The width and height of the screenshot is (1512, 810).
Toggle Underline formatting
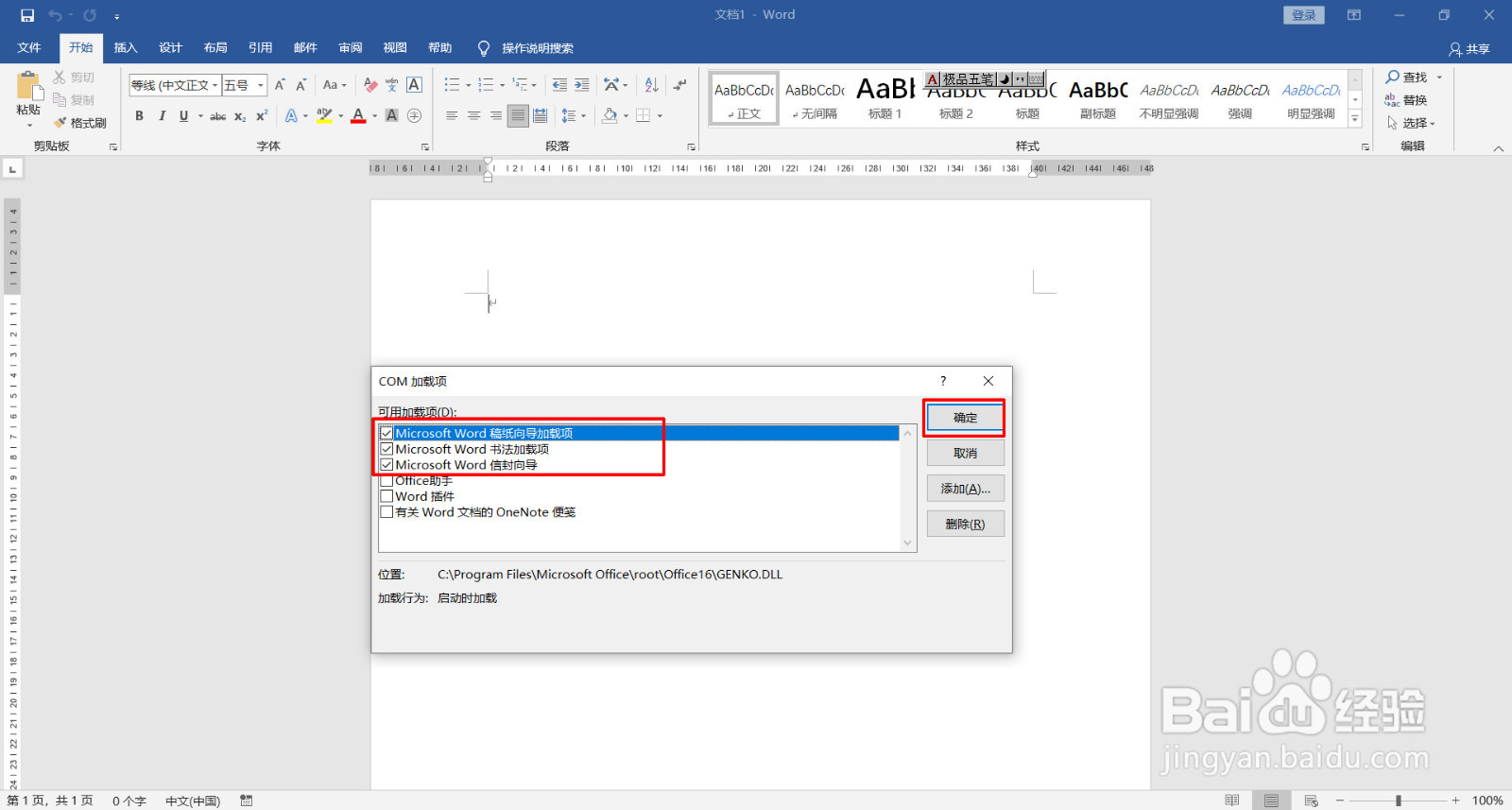click(183, 116)
